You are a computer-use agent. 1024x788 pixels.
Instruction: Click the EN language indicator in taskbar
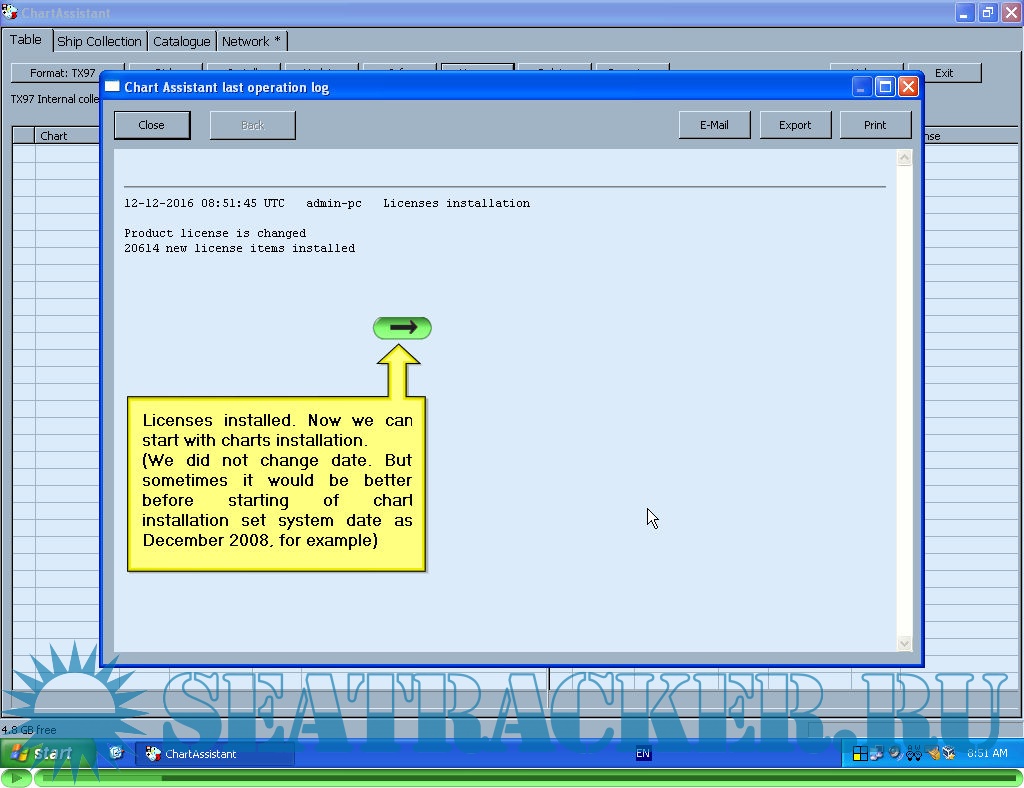coord(642,754)
